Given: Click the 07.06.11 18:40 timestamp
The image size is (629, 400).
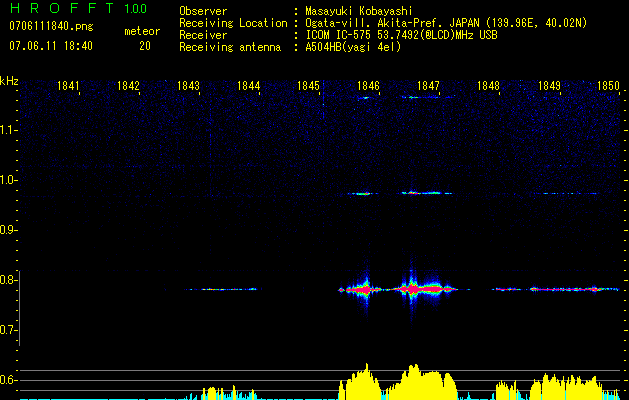Looking at the screenshot, I should (50, 46).
